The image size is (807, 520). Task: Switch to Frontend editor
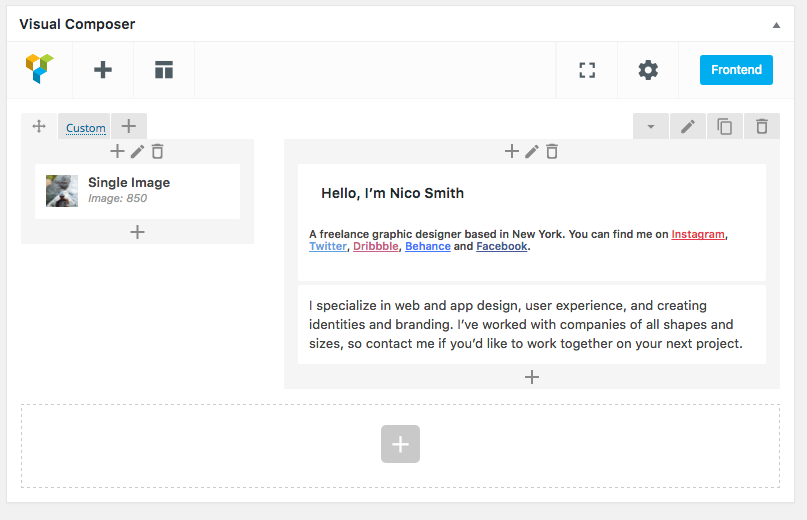(736, 70)
